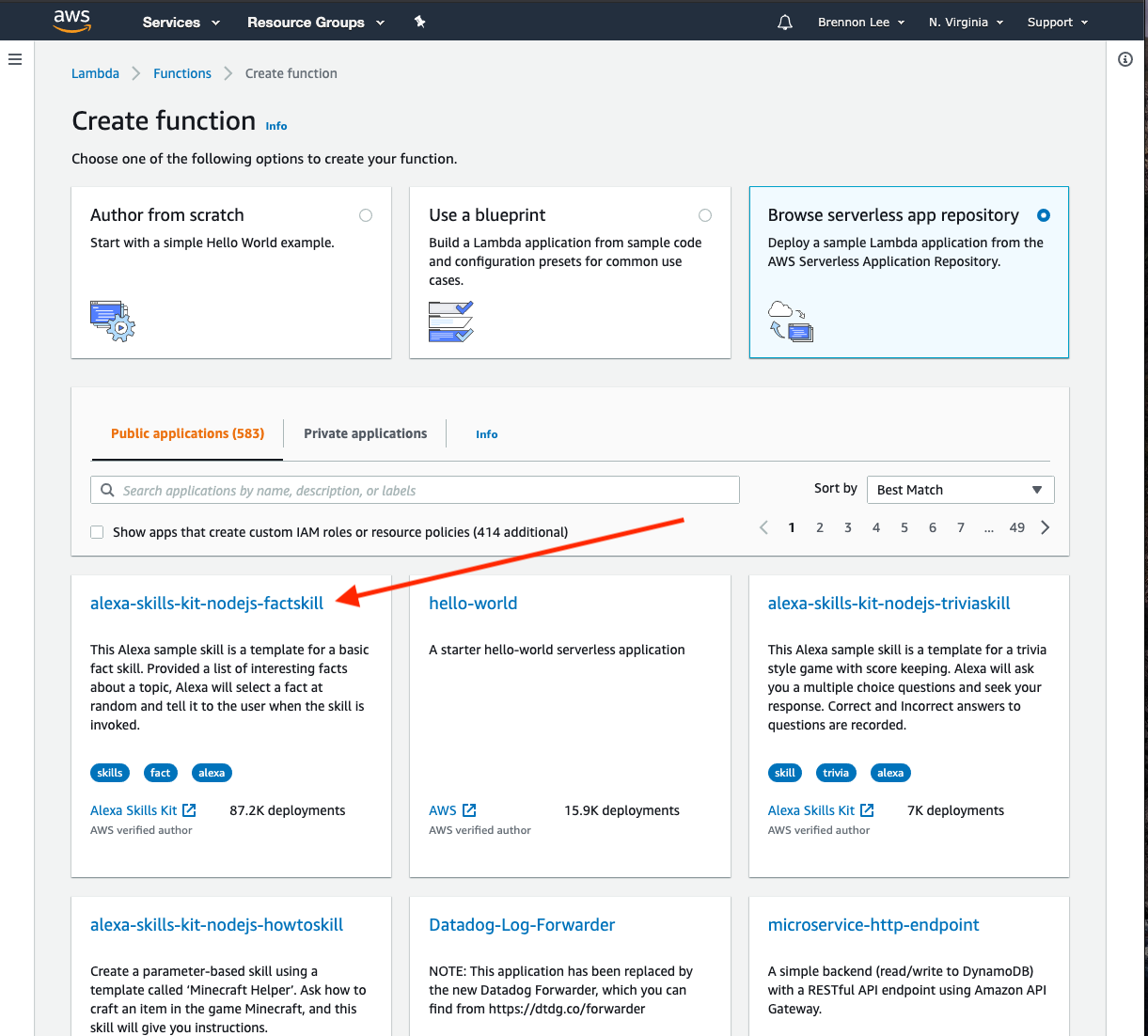Toggle the hamburger side menu
The image size is (1148, 1036).
click(15, 59)
